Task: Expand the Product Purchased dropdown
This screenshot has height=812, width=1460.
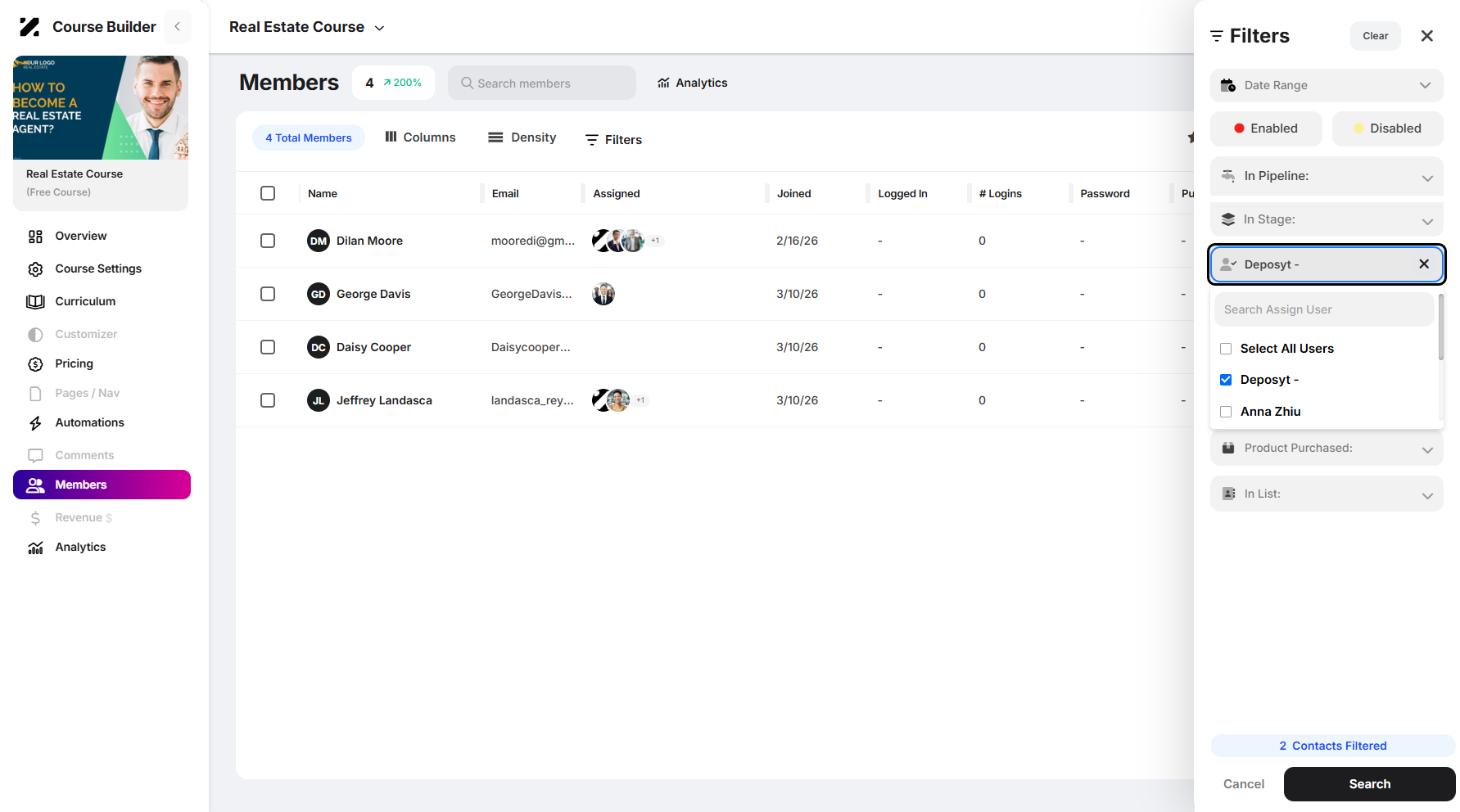Action: [1327, 448]
